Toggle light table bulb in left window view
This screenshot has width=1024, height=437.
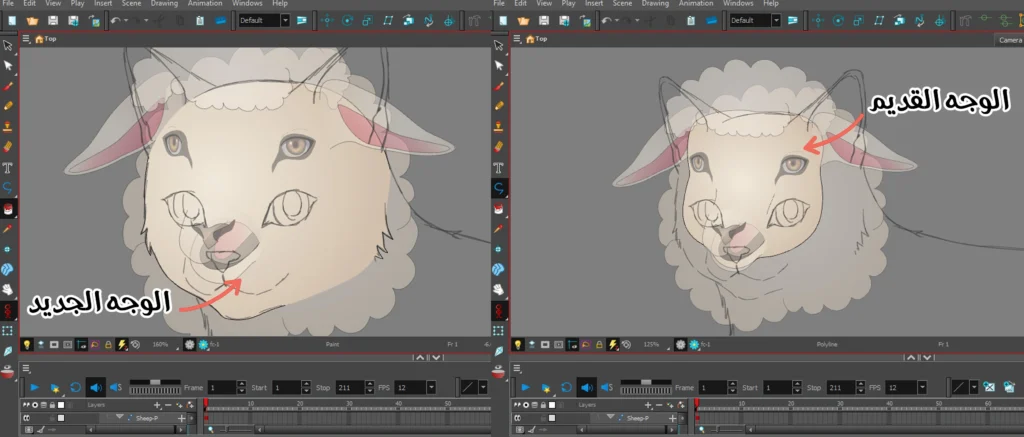(x=27, y=344)
